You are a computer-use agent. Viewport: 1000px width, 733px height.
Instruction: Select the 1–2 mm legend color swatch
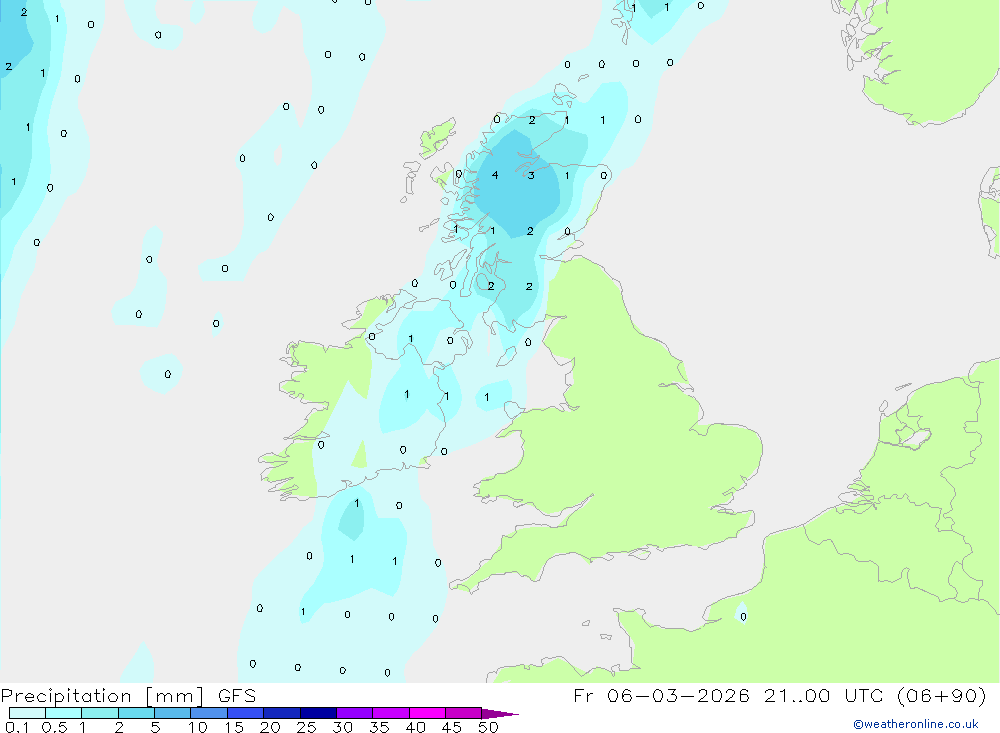pos(100,713)
